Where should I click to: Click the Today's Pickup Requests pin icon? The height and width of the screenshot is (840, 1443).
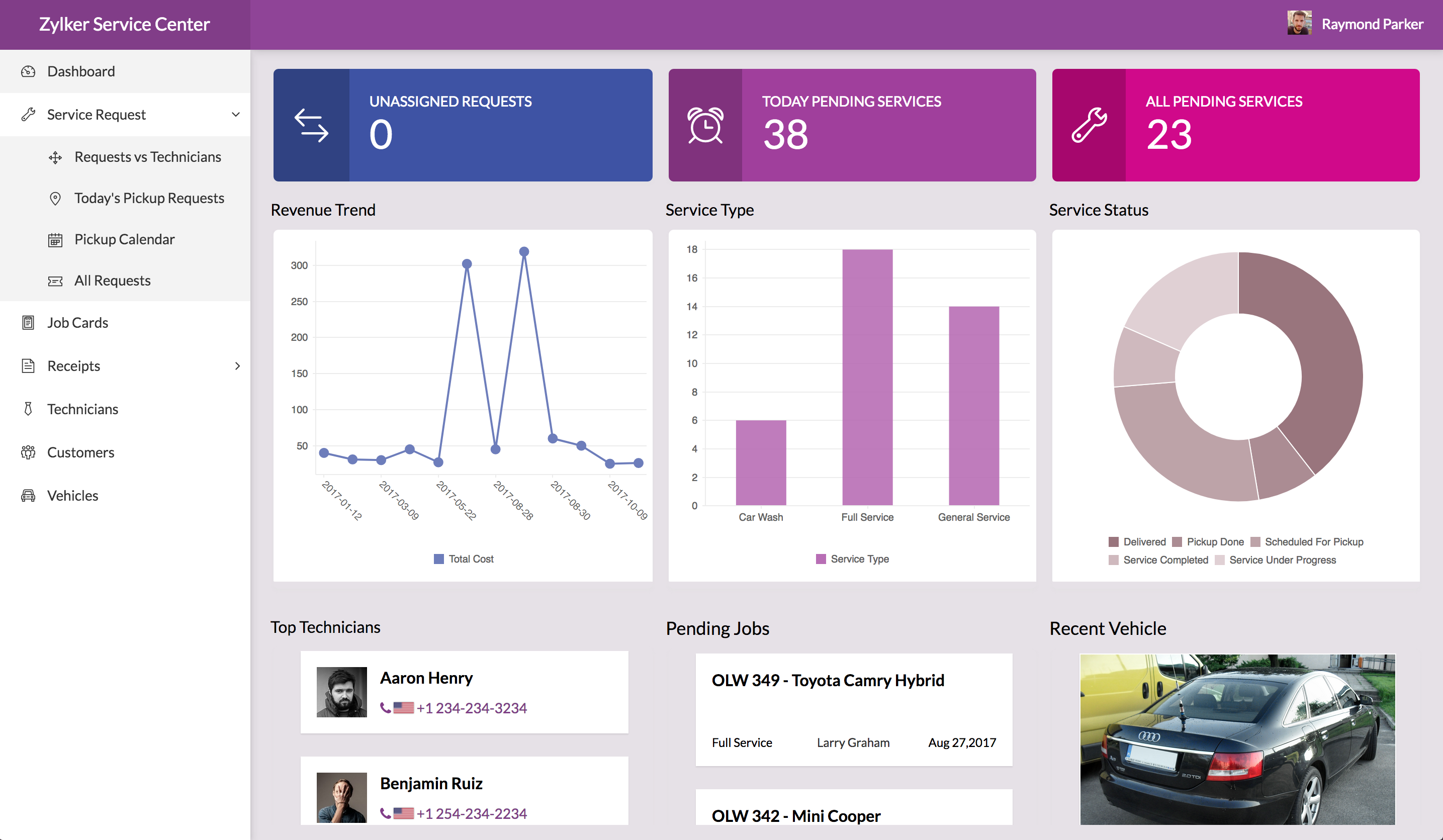pos(55,199)
